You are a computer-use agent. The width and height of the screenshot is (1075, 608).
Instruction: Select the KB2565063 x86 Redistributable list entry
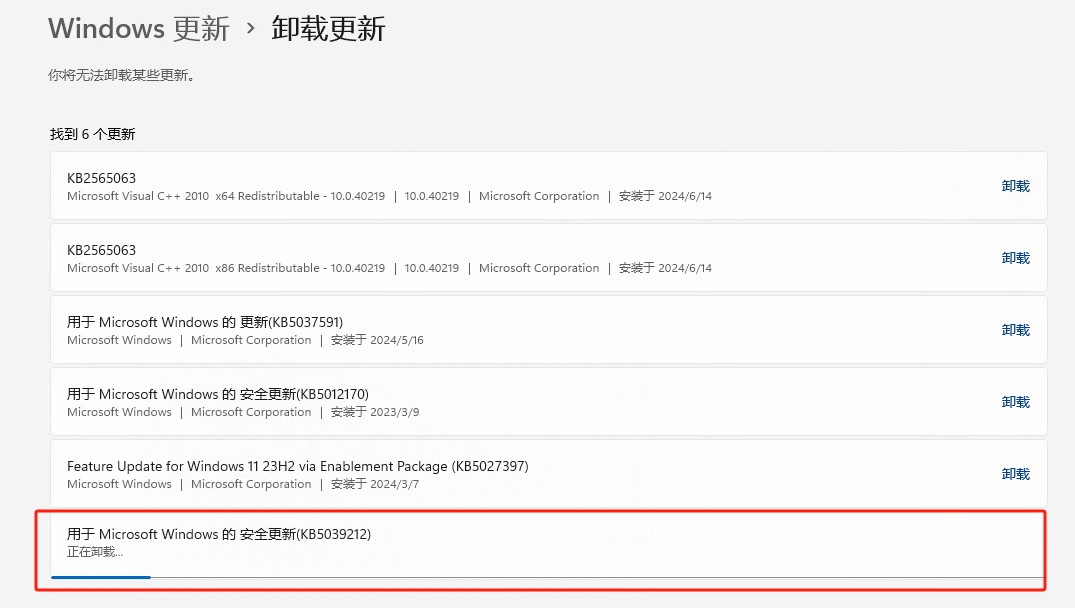click(500, 257)
